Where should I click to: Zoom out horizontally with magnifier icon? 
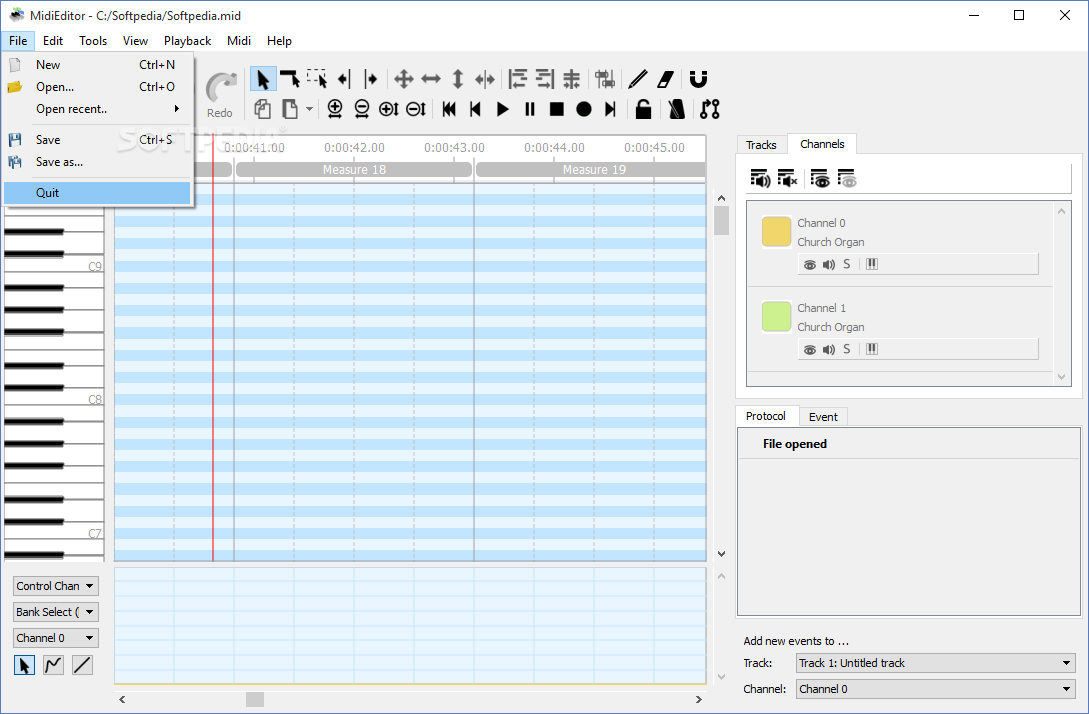362,109
